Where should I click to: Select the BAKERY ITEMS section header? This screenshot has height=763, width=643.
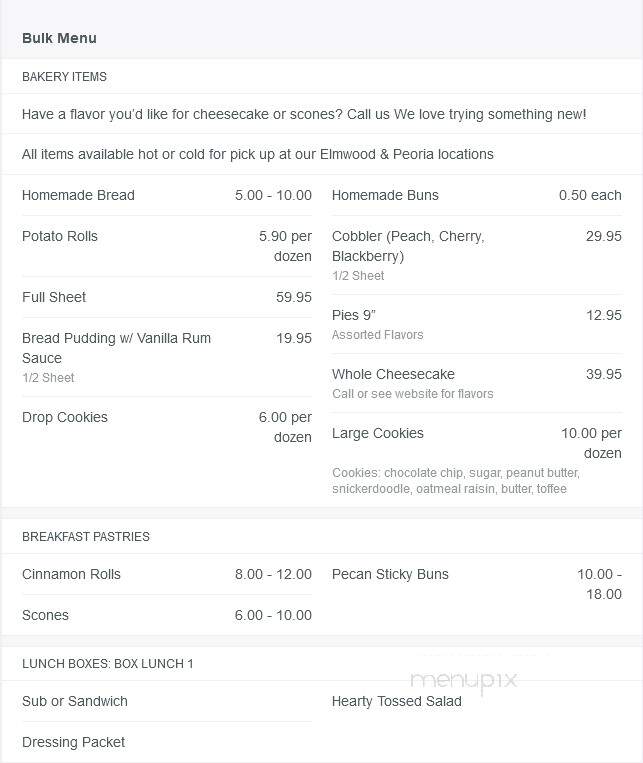pos(64,77)
